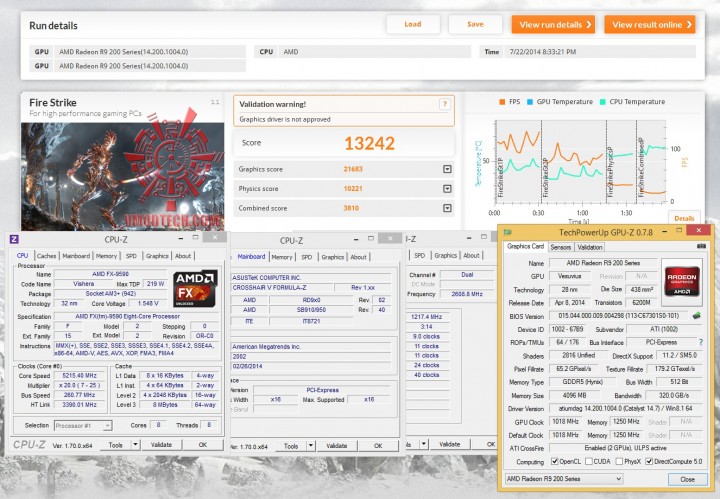
Task: Click the Physics score value 10221
Action: point(353,189)
